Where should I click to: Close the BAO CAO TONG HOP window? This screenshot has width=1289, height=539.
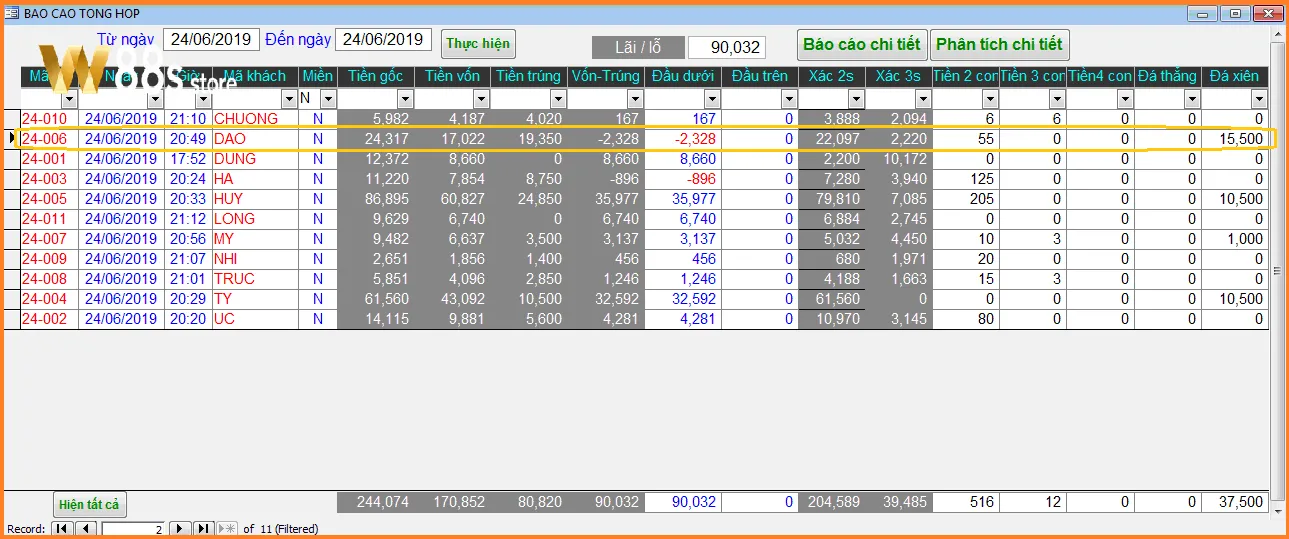pos(1268,13)
